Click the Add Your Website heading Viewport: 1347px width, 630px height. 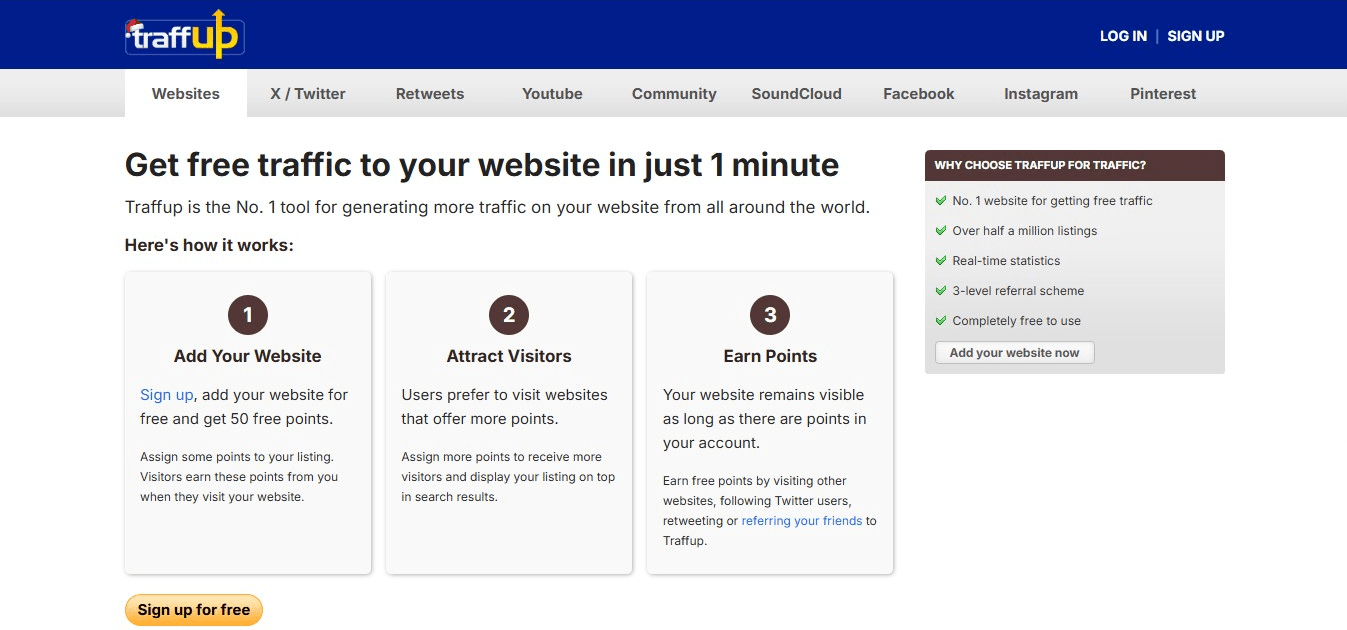(248, 356)
